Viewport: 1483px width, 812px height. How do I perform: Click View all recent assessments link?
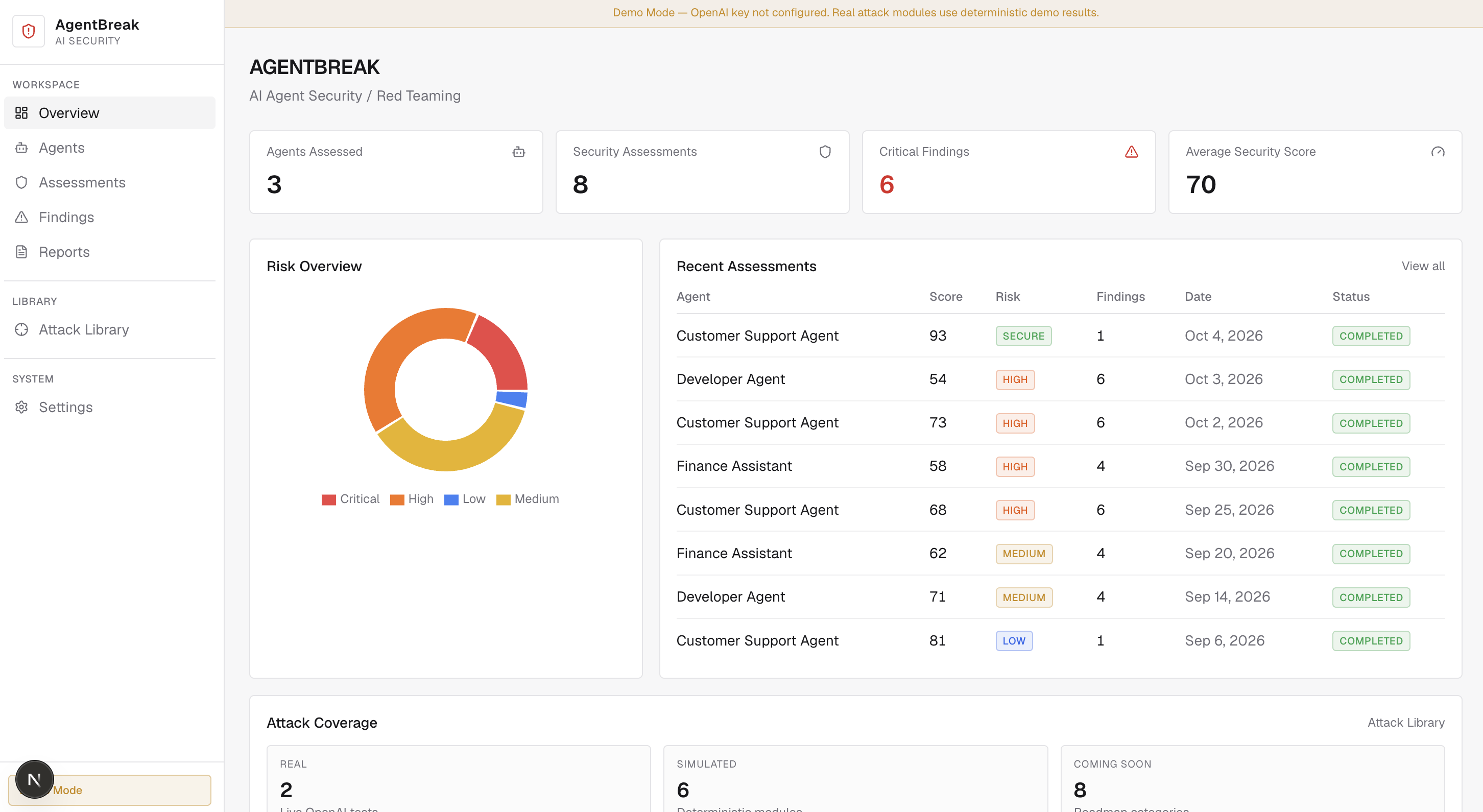click(1423, 266)
